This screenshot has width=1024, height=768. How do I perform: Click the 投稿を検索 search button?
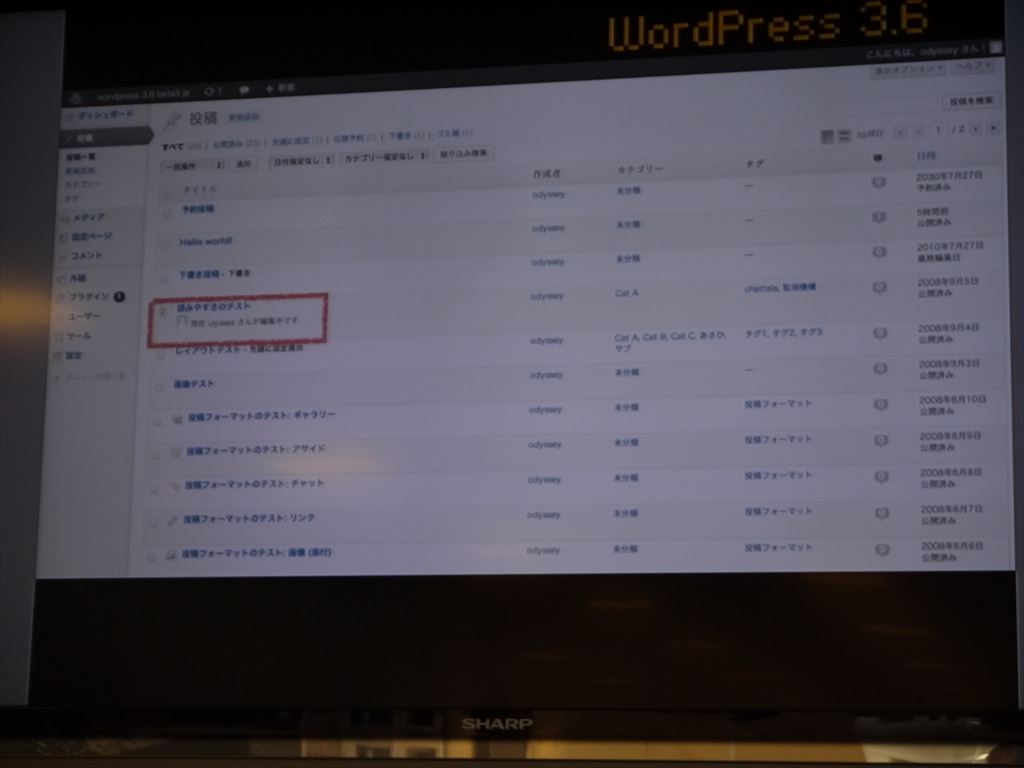click(x=971, y=101)
